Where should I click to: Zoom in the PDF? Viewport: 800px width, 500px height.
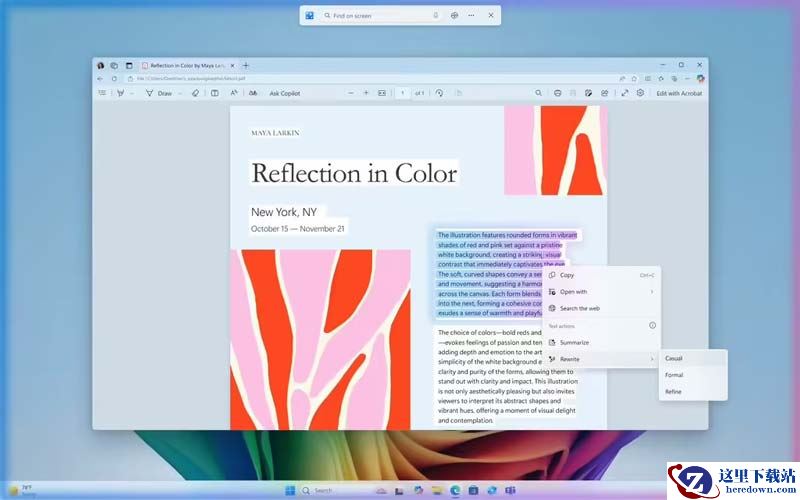click(x=366, y=93)
